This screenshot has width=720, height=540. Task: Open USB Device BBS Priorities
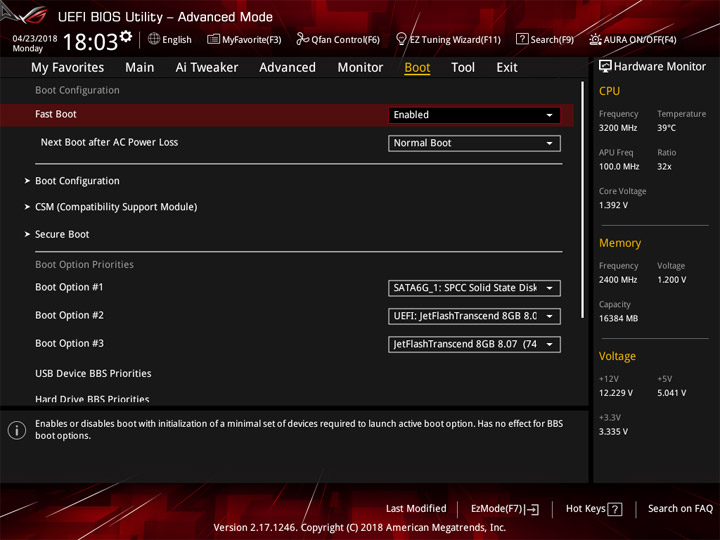pos(93,373)
